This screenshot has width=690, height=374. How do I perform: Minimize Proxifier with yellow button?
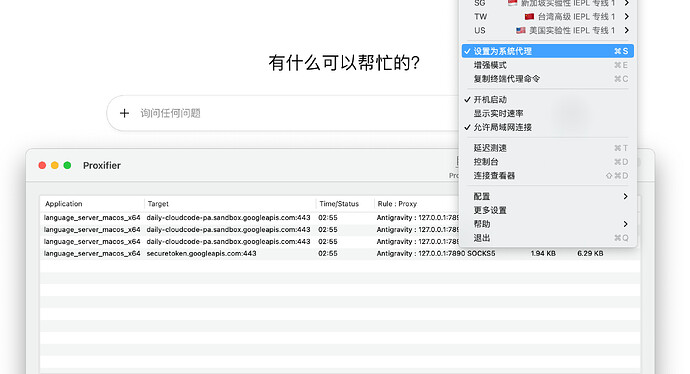[x=55, y=165]
